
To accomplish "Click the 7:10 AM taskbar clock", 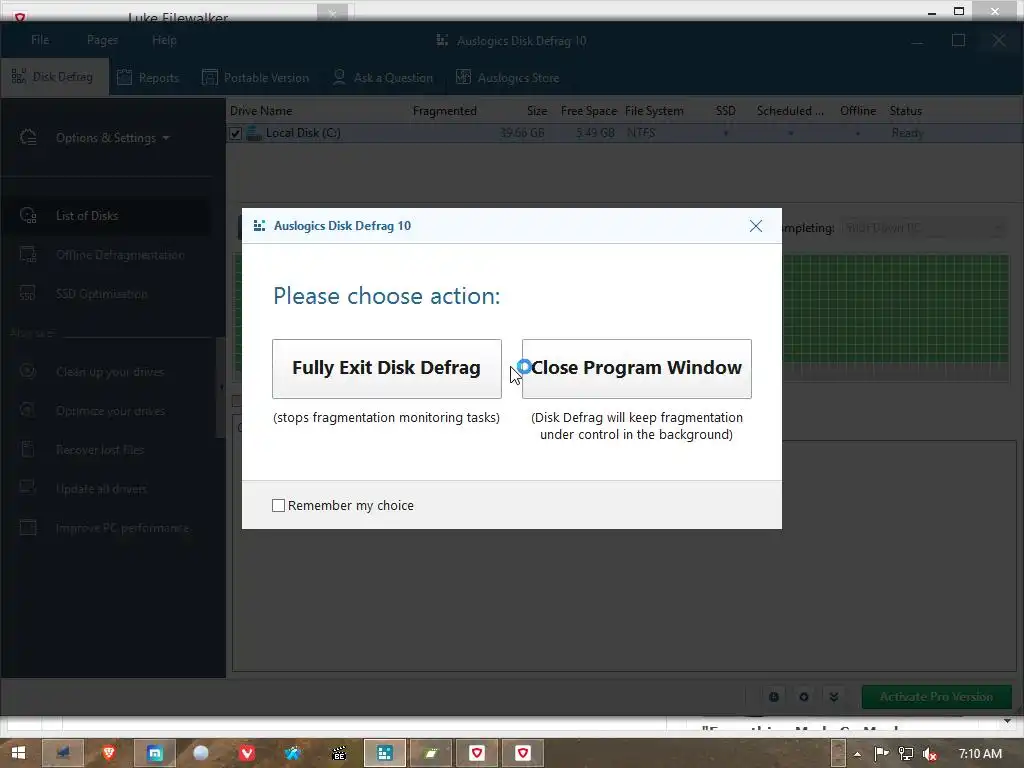I will coord(980,754).
